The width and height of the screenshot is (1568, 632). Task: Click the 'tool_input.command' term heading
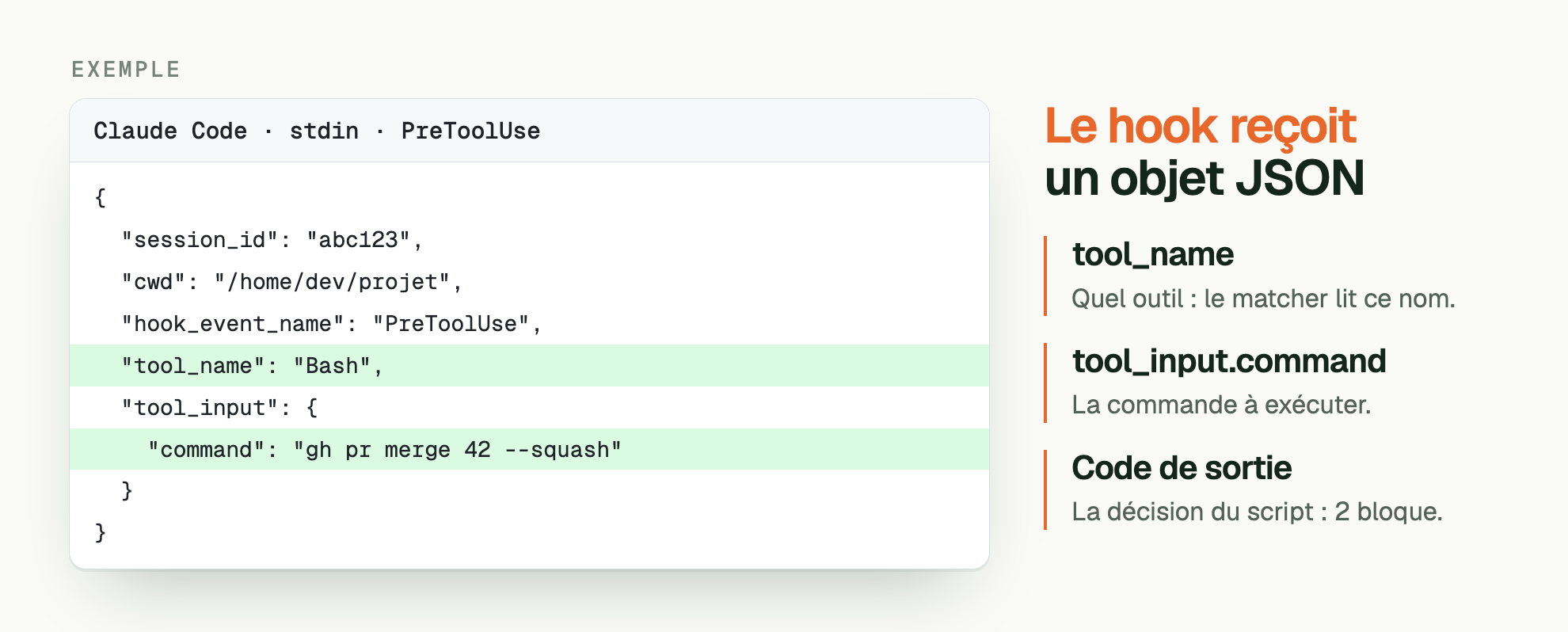point(1229,362)
